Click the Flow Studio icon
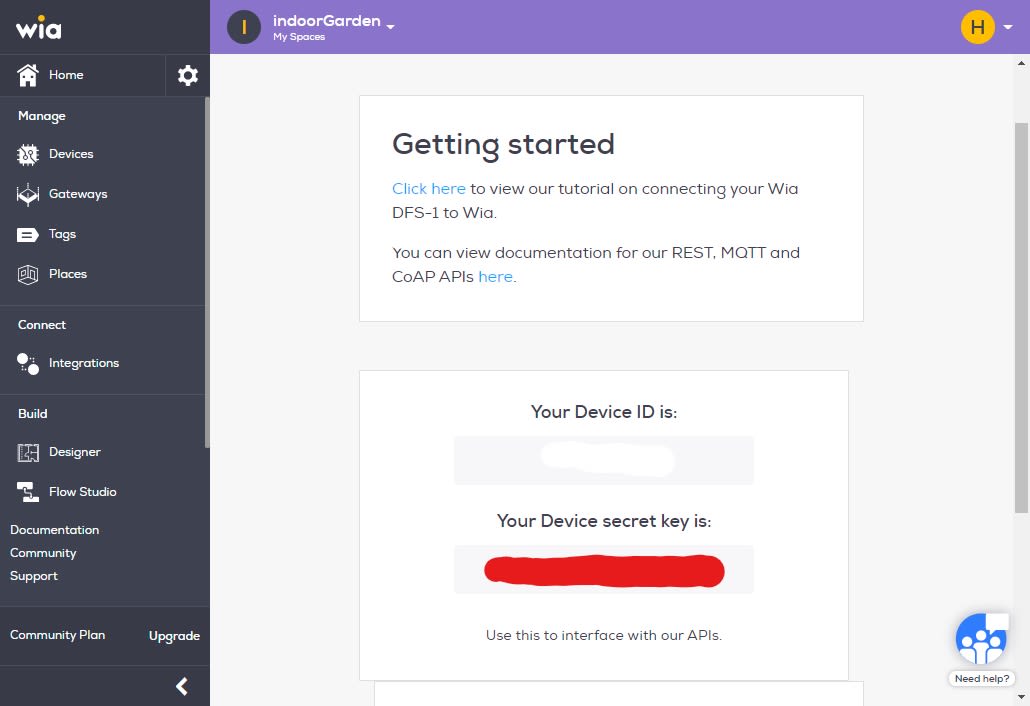 28,492
